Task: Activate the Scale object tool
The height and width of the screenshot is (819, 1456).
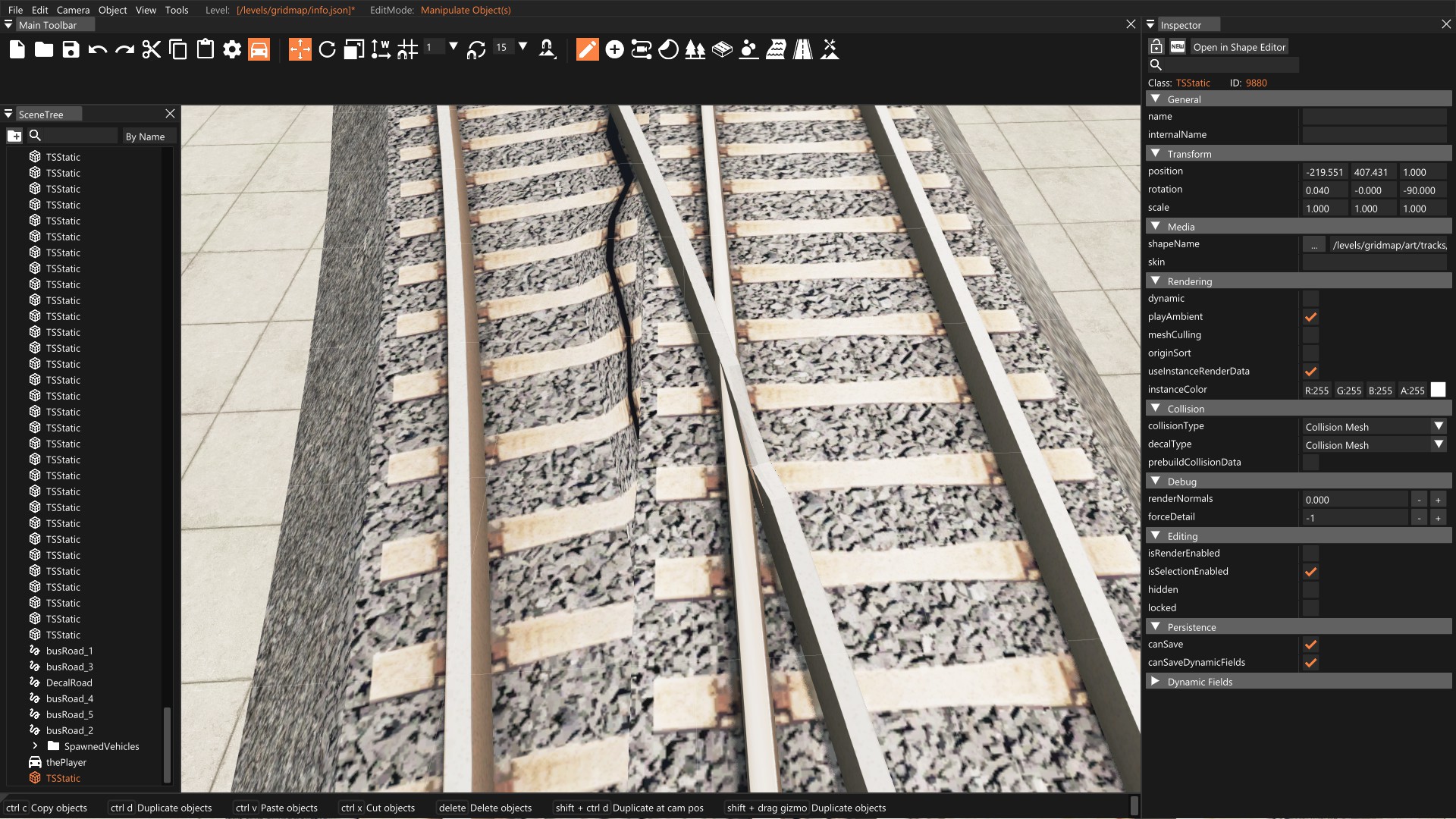Action: pyautogui.click(x=354, y=50)
